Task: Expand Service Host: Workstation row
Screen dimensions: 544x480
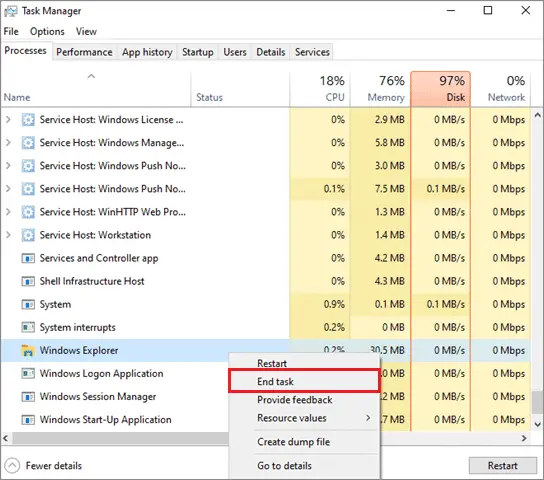Action: click(8, 235)
